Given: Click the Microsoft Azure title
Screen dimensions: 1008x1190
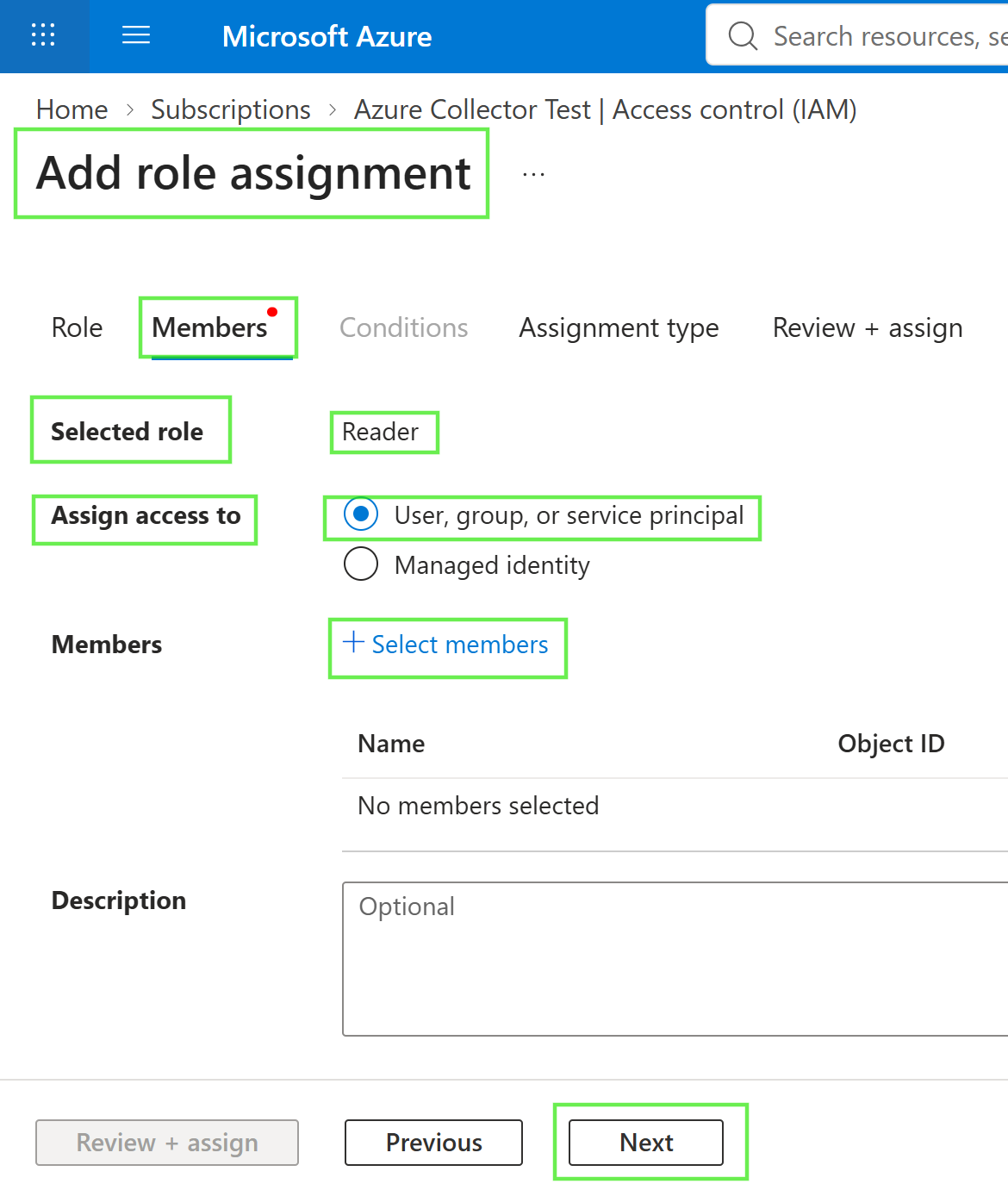Looking at the screenshot, I should [x=327, y=36].
